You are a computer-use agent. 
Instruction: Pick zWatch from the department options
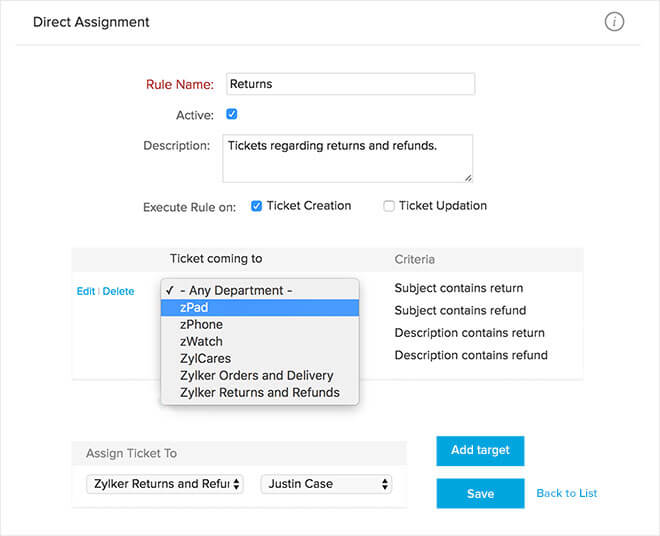pyautogui.click(x=259, y=342)
